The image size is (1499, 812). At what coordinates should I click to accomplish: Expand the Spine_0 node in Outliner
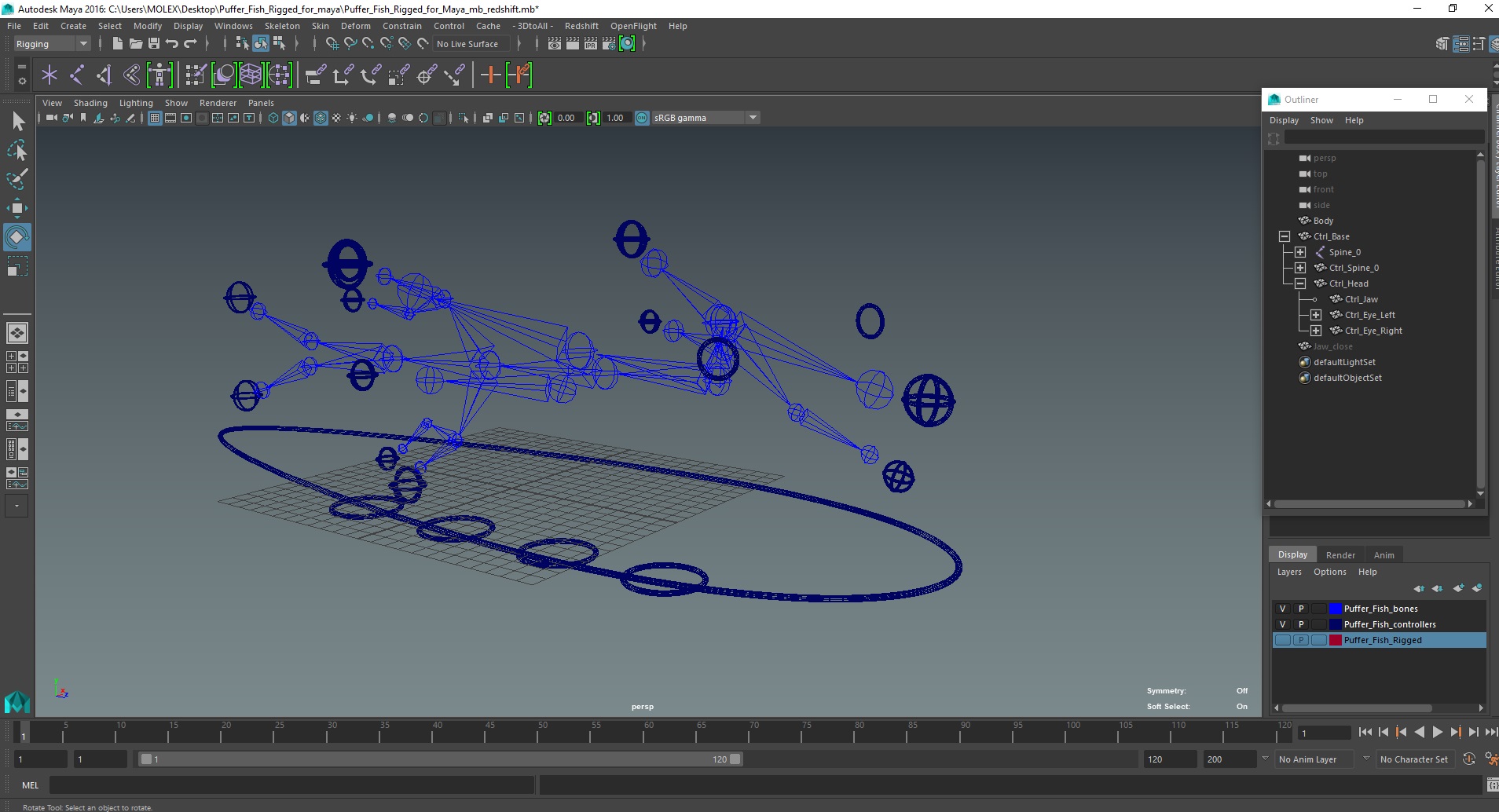click(1300, 252)
